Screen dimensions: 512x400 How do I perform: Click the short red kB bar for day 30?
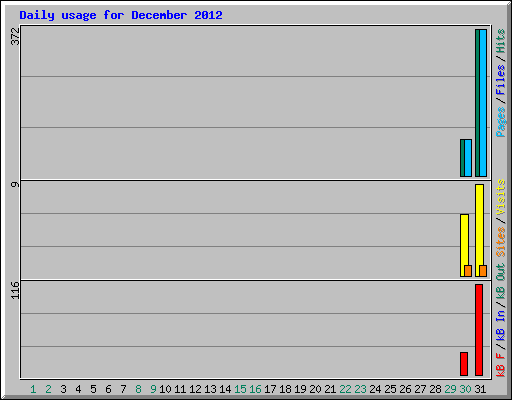tap(464, 364)
